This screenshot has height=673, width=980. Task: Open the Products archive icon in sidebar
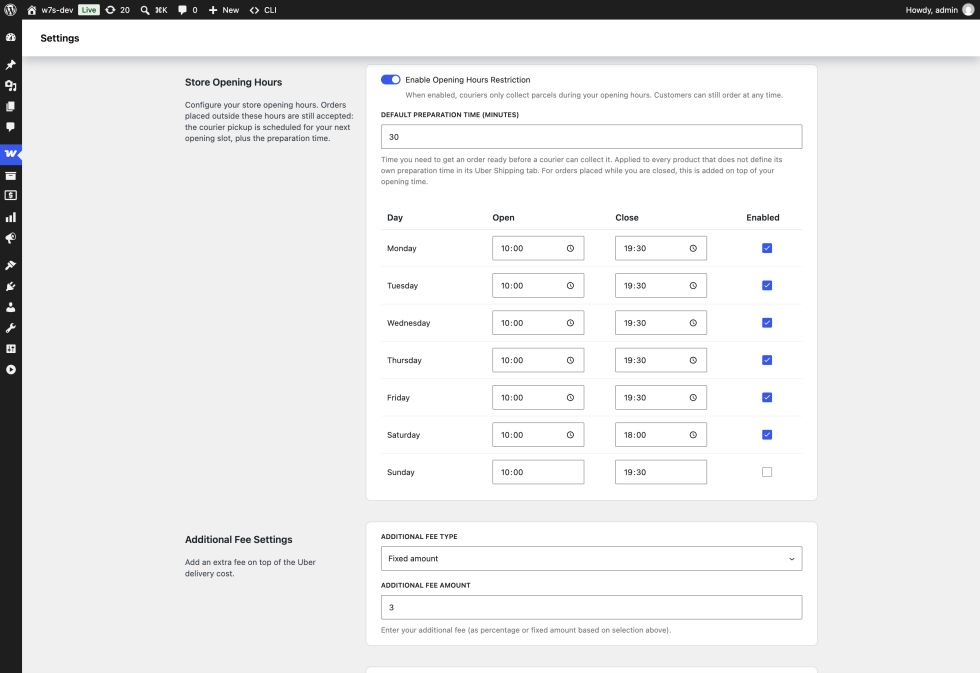point(11,176)
